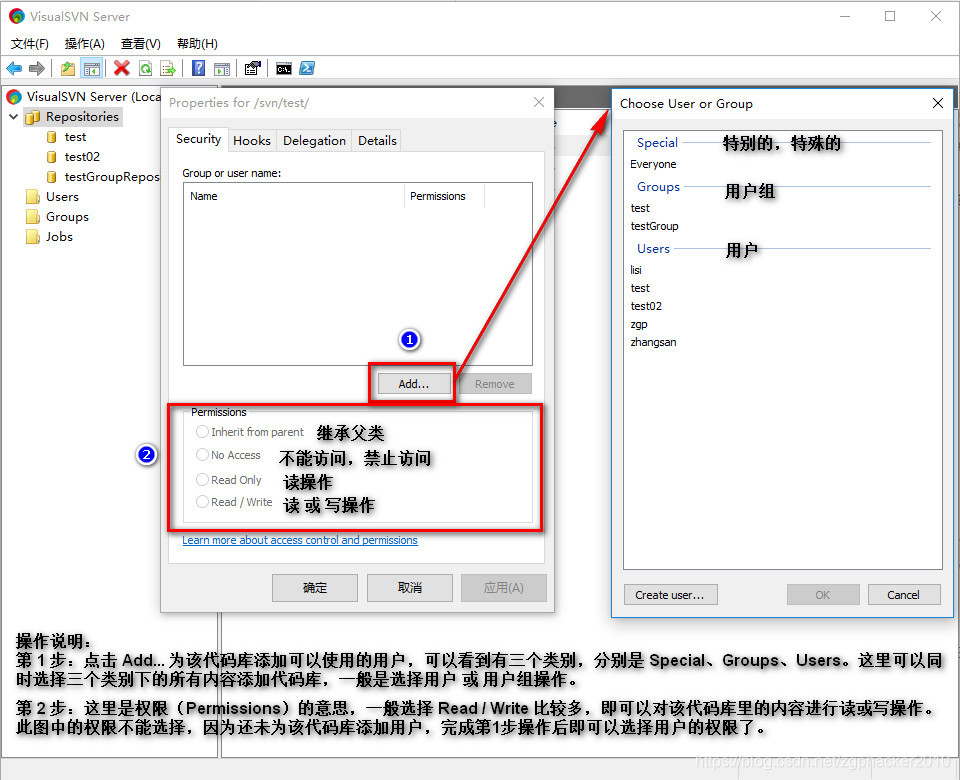The image size is (960, 780).
Task: Select the Users folder in the tree
Action: (53, 197)
